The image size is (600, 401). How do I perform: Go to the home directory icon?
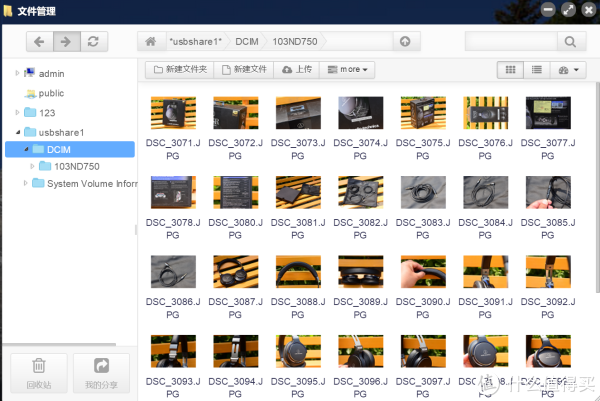point(150,42)
